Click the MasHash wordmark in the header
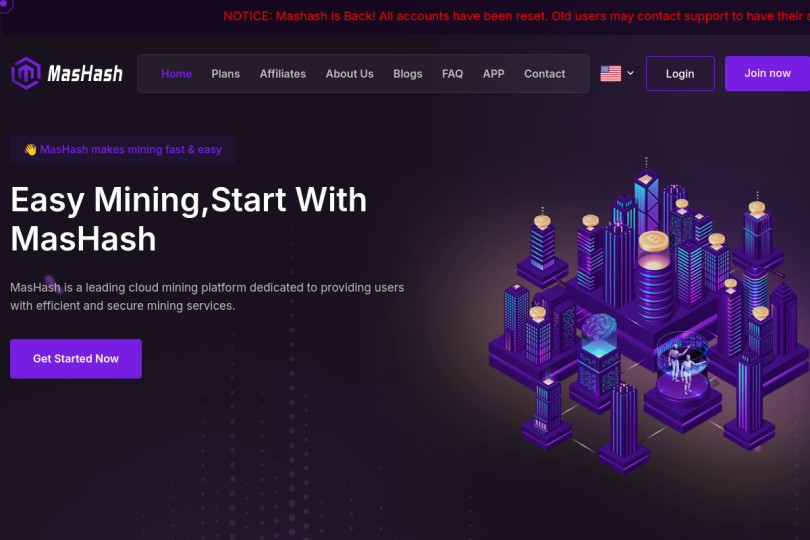 85,74
